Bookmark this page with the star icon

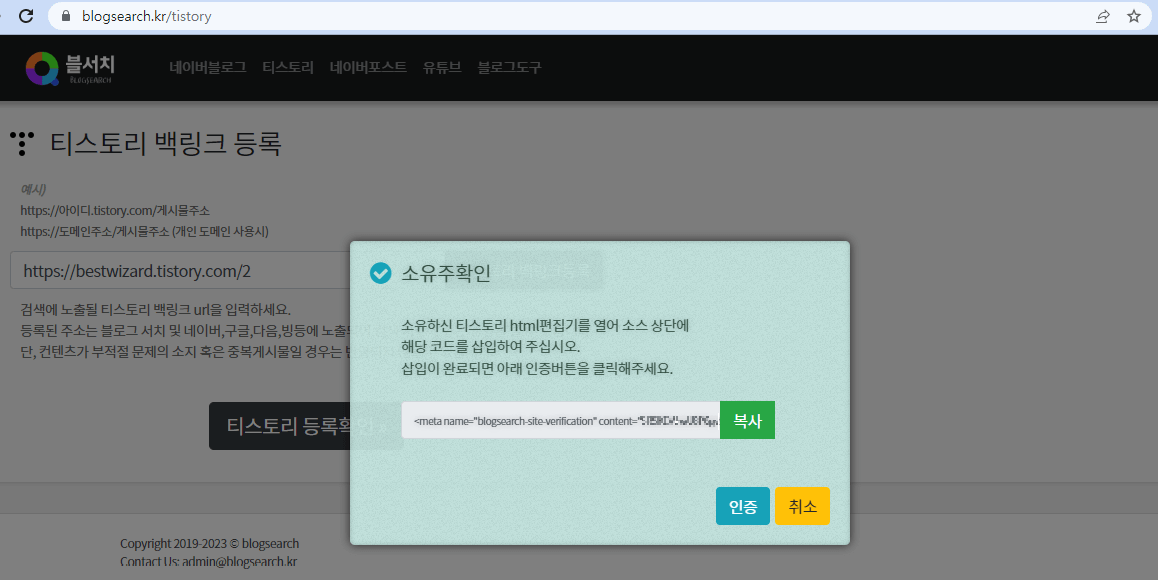coord(1134,16)
